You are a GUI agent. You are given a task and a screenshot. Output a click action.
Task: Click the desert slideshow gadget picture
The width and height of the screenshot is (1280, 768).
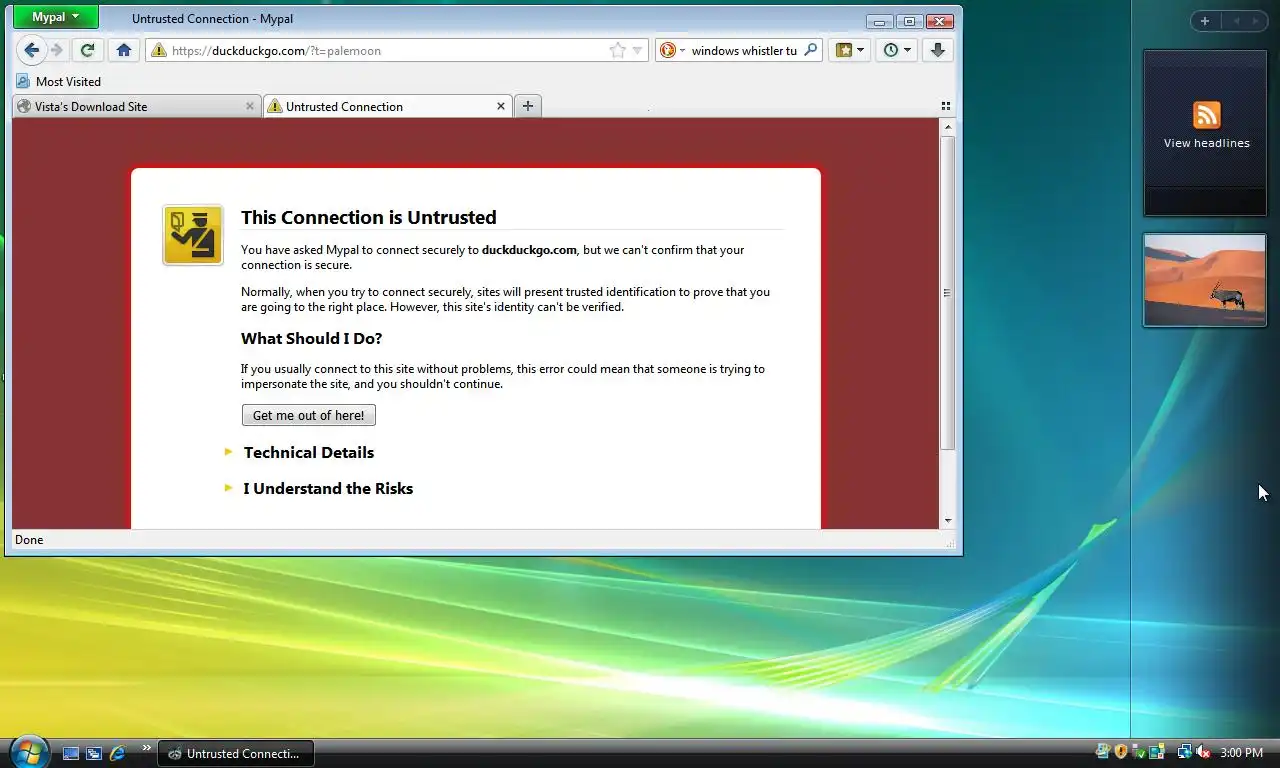pos(1205,281)
